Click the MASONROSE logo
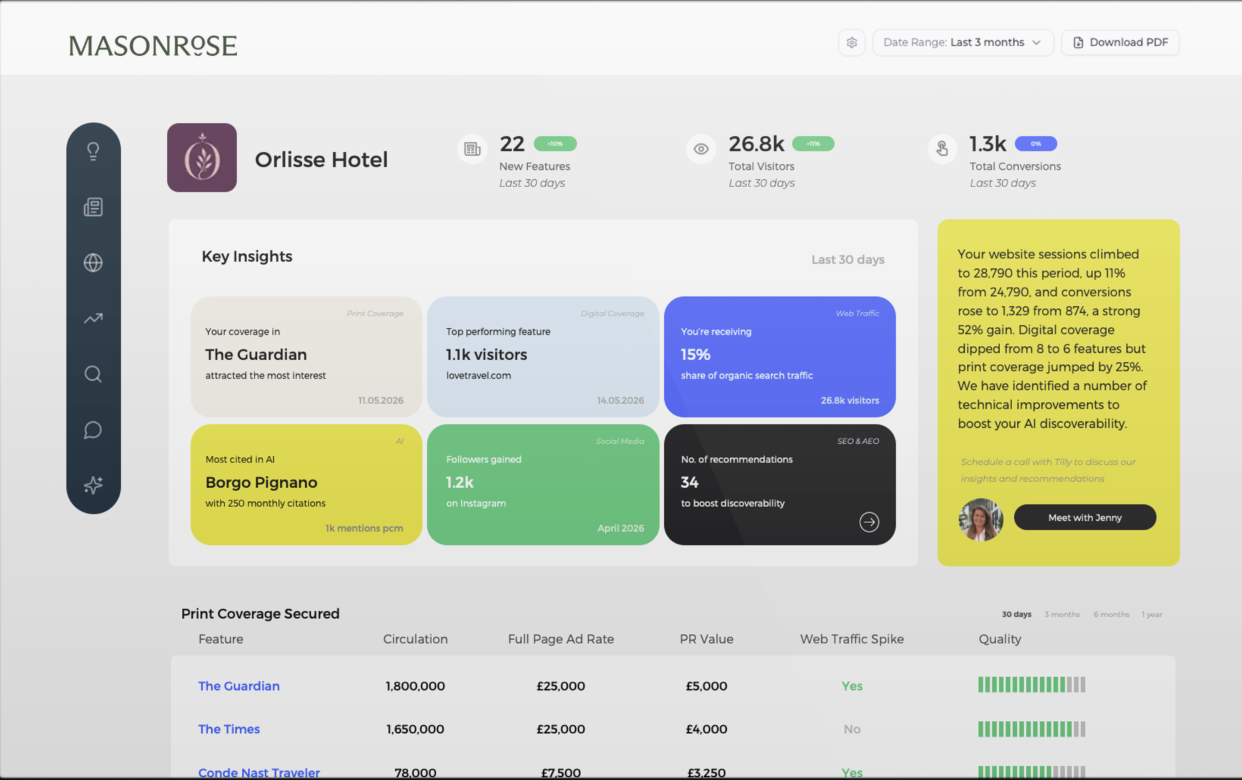 [x=153, y=45]
